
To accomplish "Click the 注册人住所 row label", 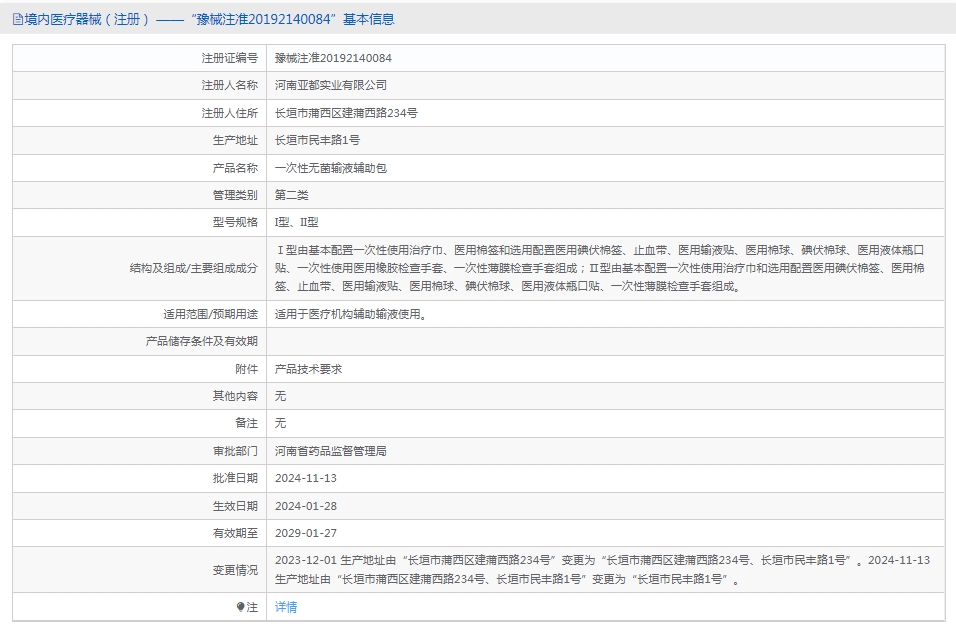I will pyautogui.click(x=230, y=113).
